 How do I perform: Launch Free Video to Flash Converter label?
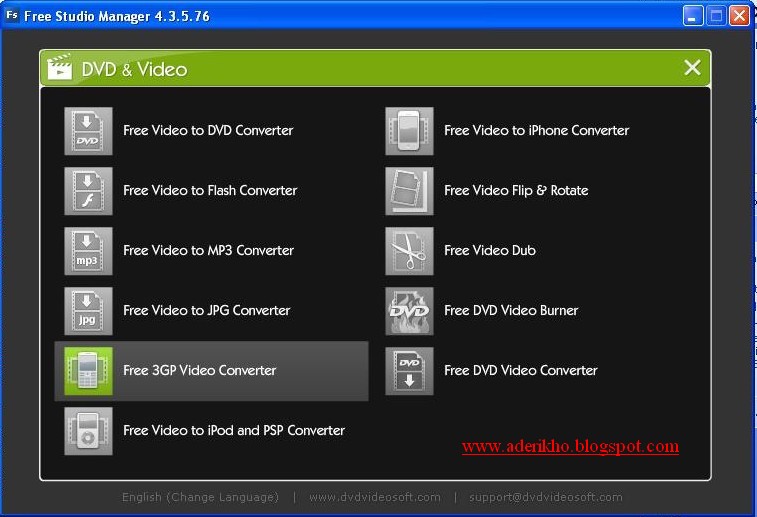pos(210,190)
